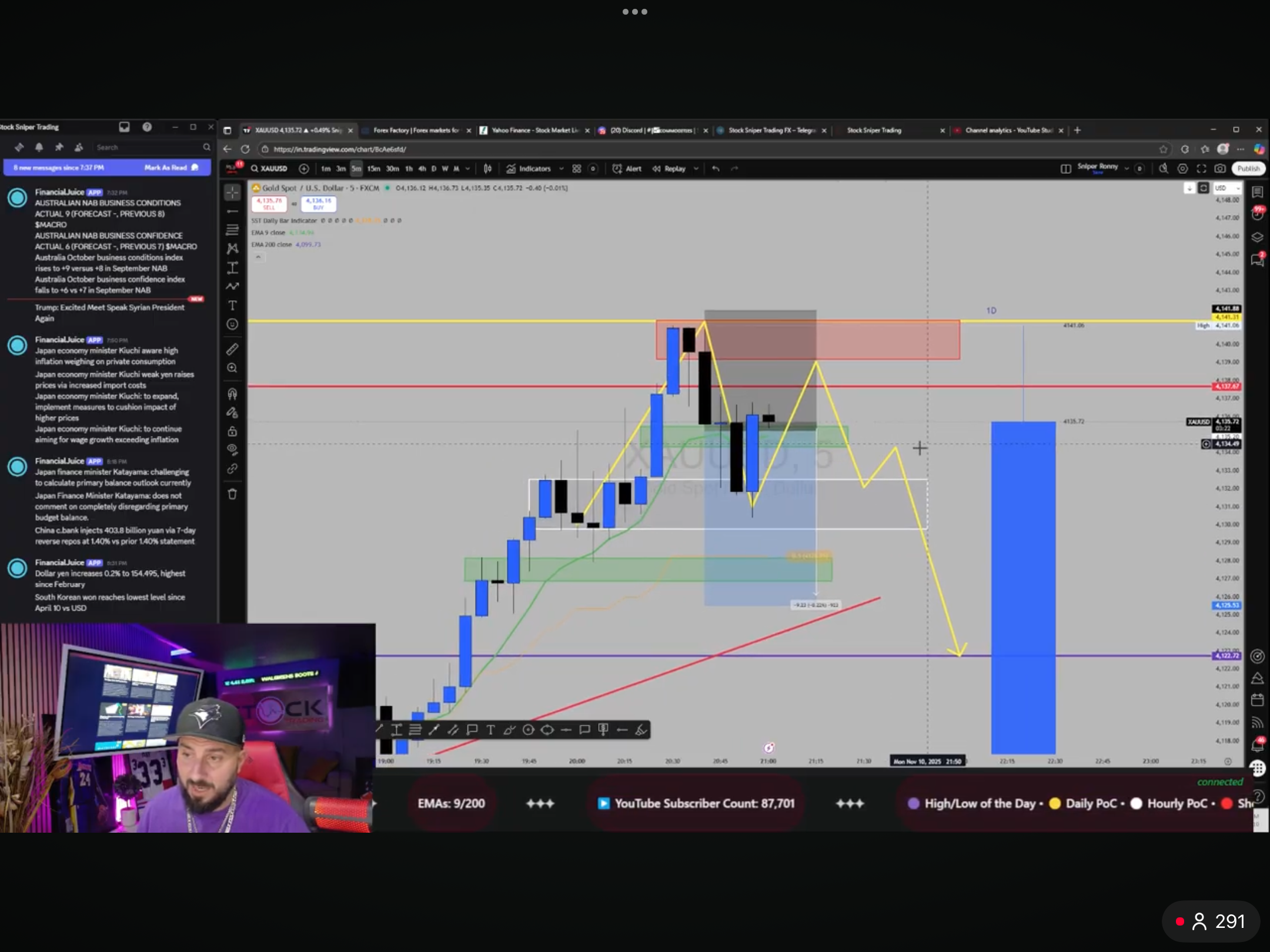This screenshot has height=952, width=1270.
Task: Click the Publish button
Action: coord(1248,169)
